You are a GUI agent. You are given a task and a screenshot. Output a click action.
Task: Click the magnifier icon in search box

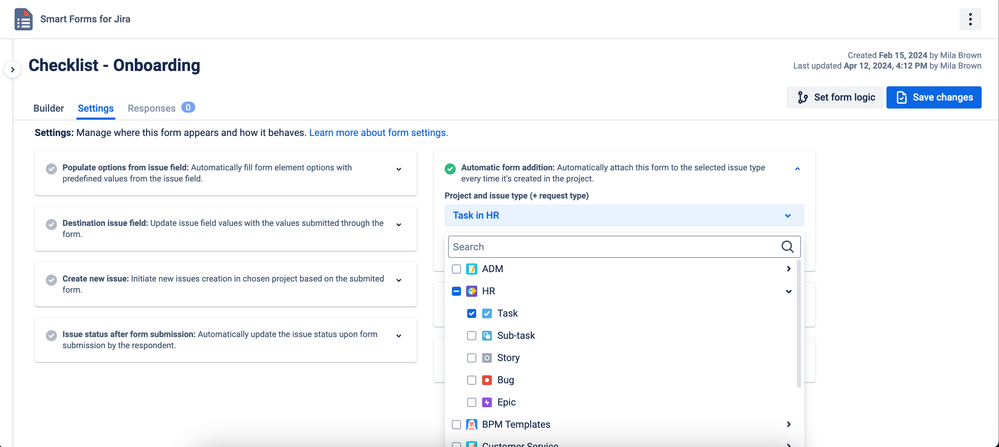coord(787,246)
